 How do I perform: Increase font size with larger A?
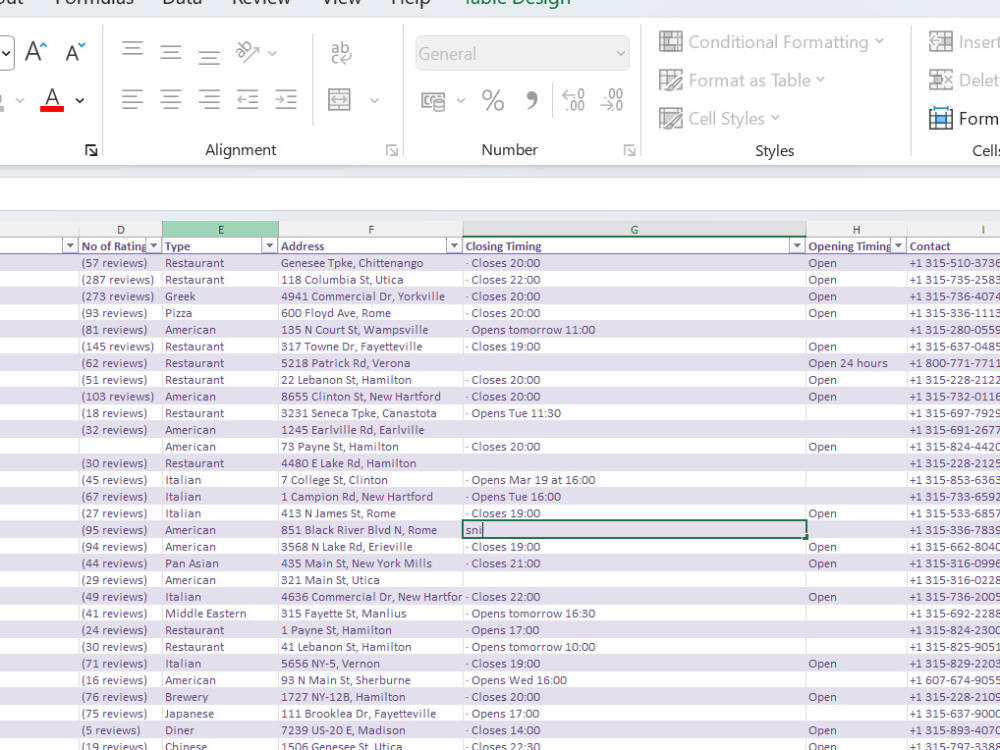(x=36, y=51)
